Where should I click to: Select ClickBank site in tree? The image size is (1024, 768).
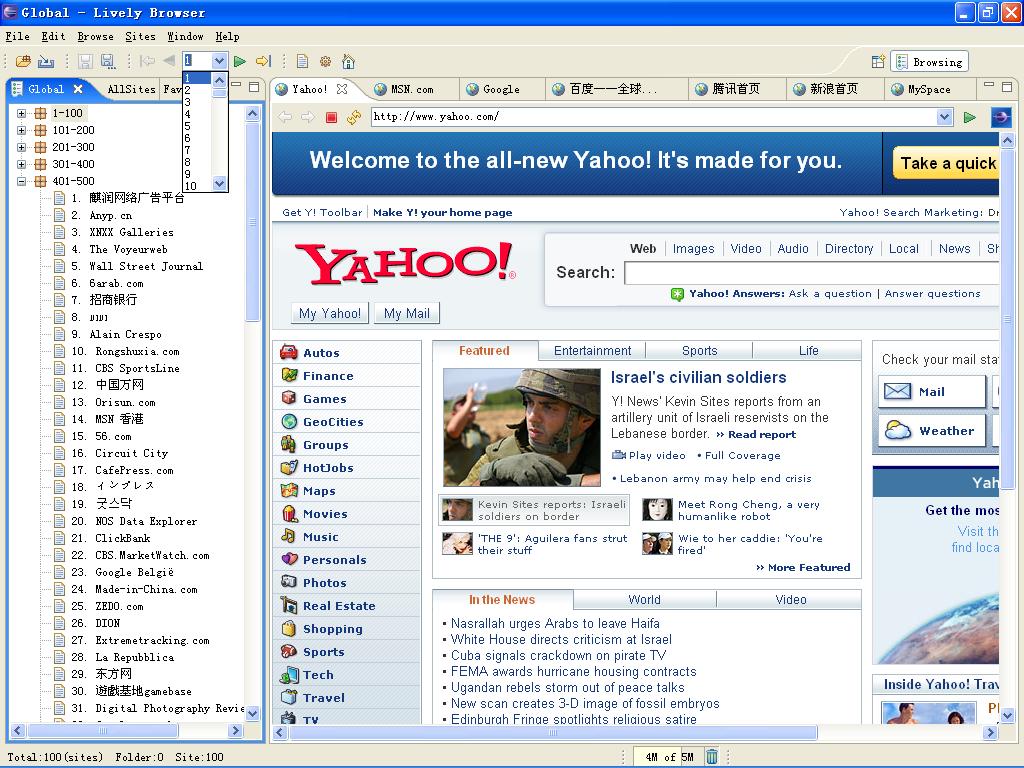pyautogui.click(x=123, y=538)
